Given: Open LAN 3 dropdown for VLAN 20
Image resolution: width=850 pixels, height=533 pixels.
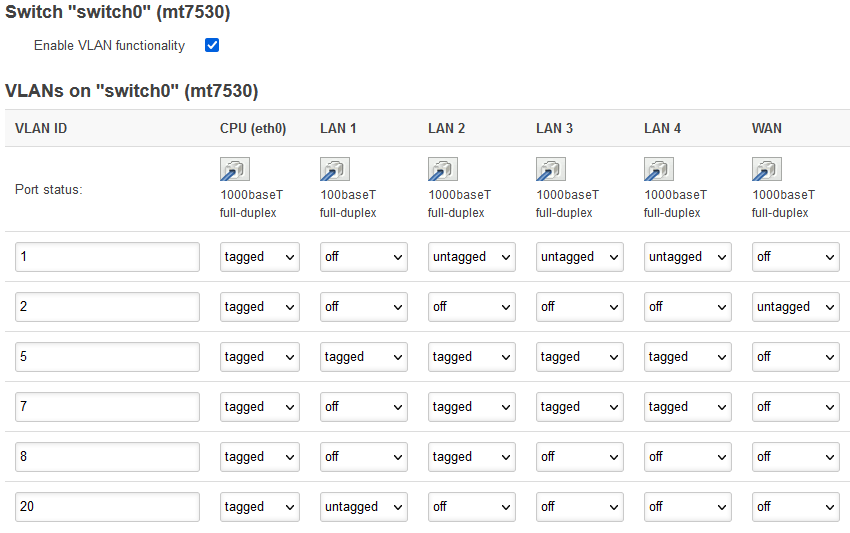Looking at the screenshot, I should tap(579, 506).
